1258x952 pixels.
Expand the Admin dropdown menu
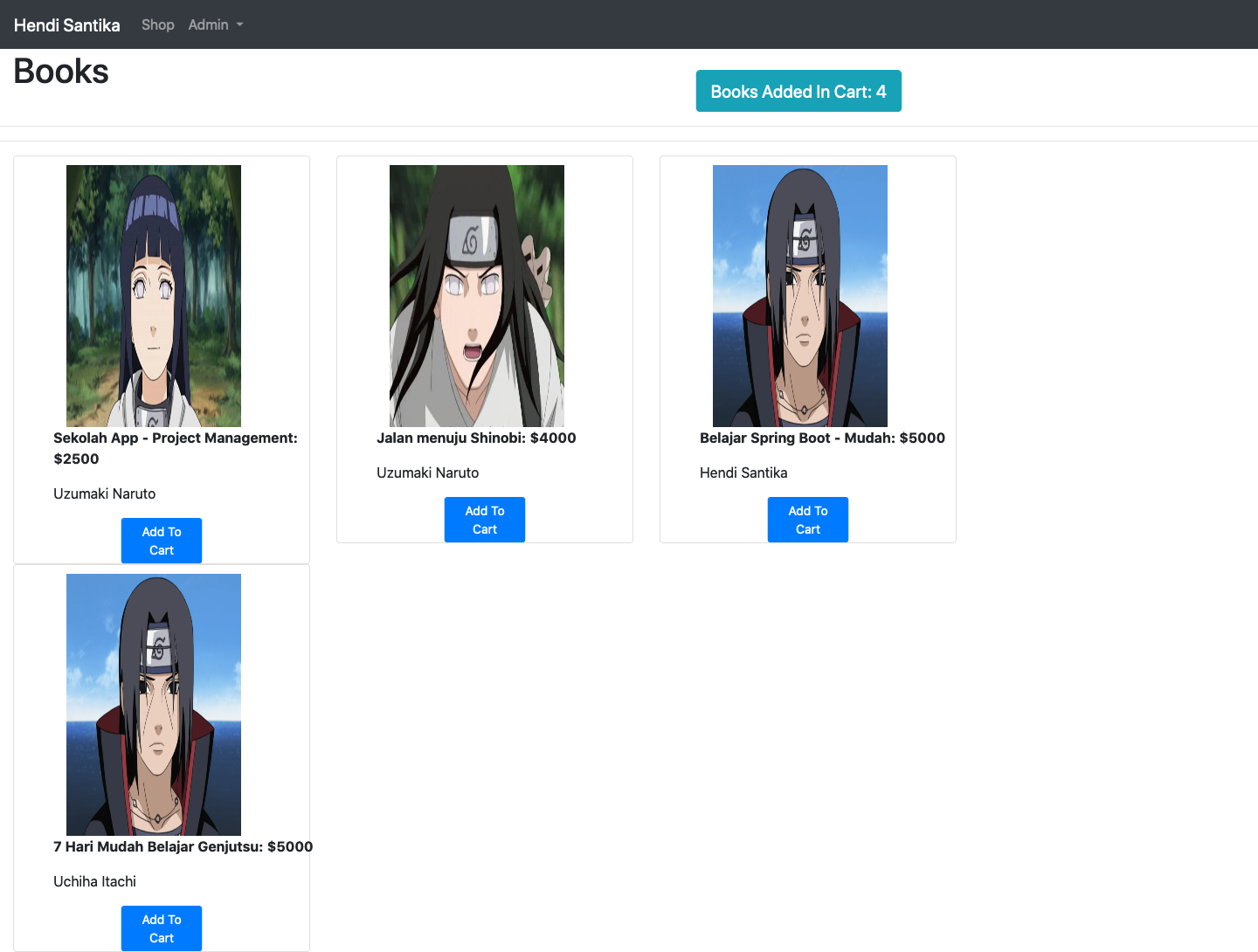(x=216, y=24)
